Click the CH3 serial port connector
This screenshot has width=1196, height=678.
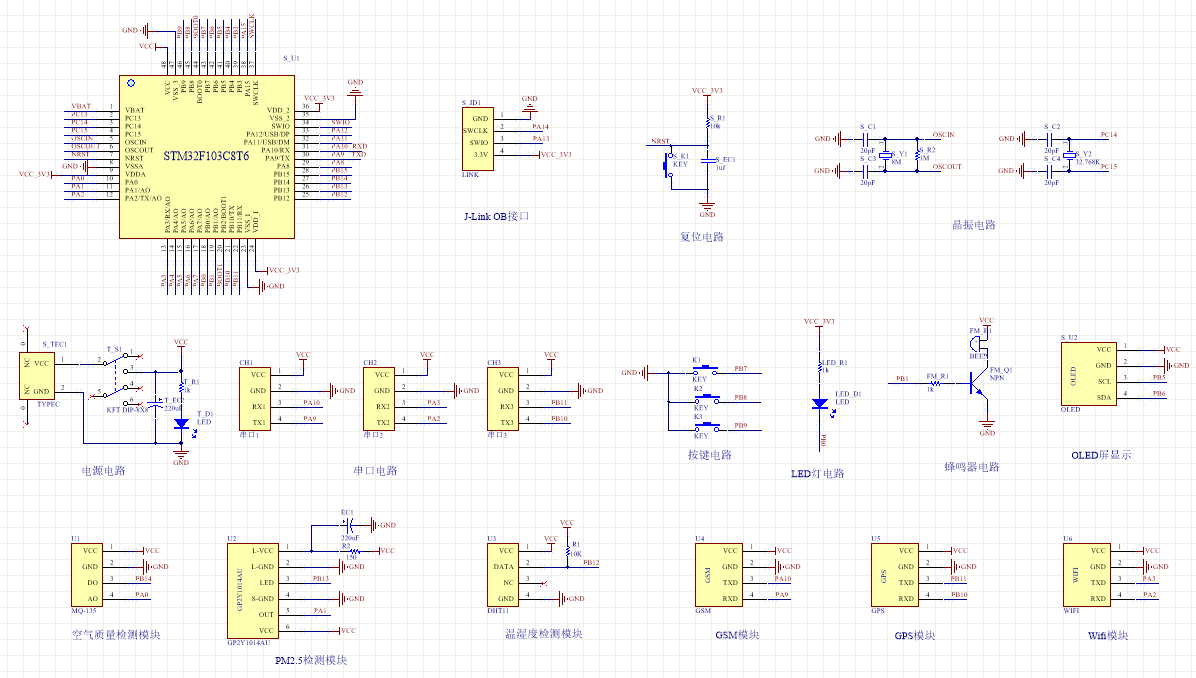click(504, 398)
